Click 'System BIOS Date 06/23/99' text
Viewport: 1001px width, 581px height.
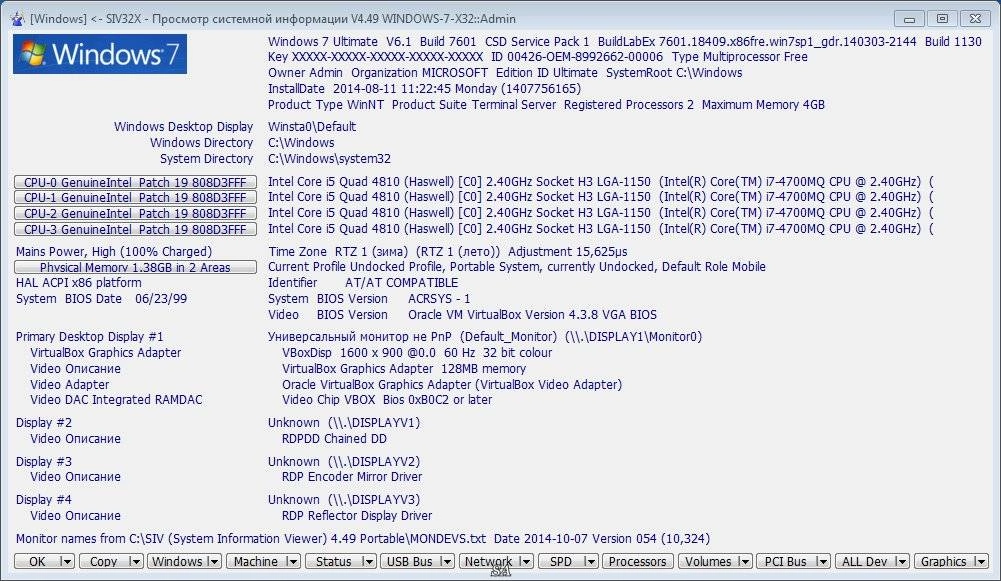(x=101, y=299)
